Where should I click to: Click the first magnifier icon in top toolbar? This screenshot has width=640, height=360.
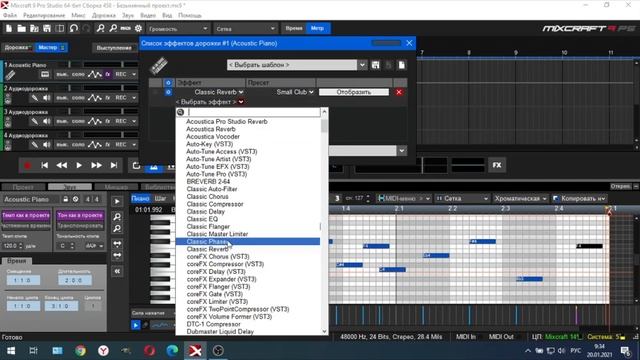coord(100,28)
